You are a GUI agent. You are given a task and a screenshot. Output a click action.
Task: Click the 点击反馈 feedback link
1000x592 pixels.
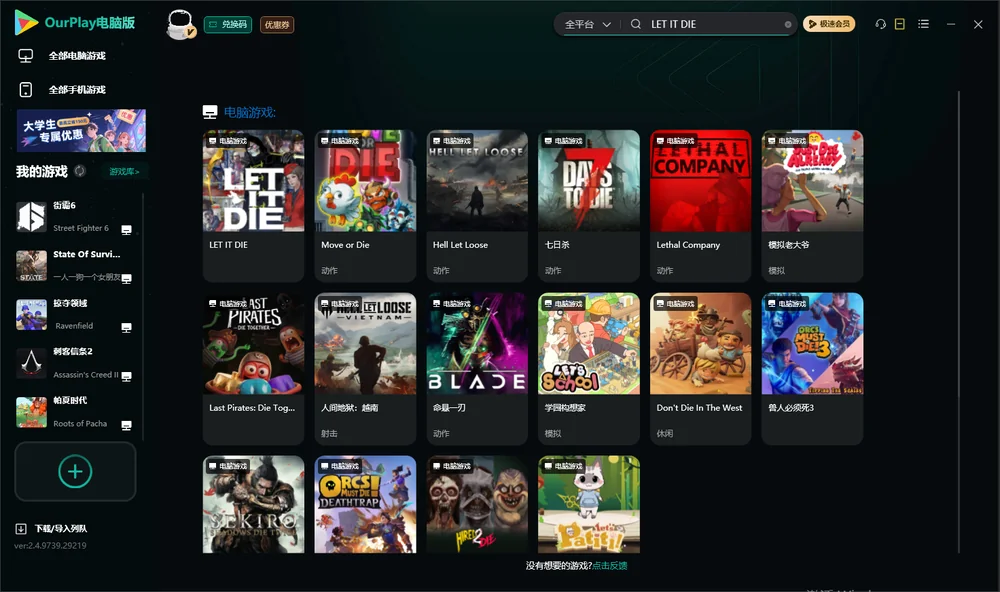(x=610, y=565)
